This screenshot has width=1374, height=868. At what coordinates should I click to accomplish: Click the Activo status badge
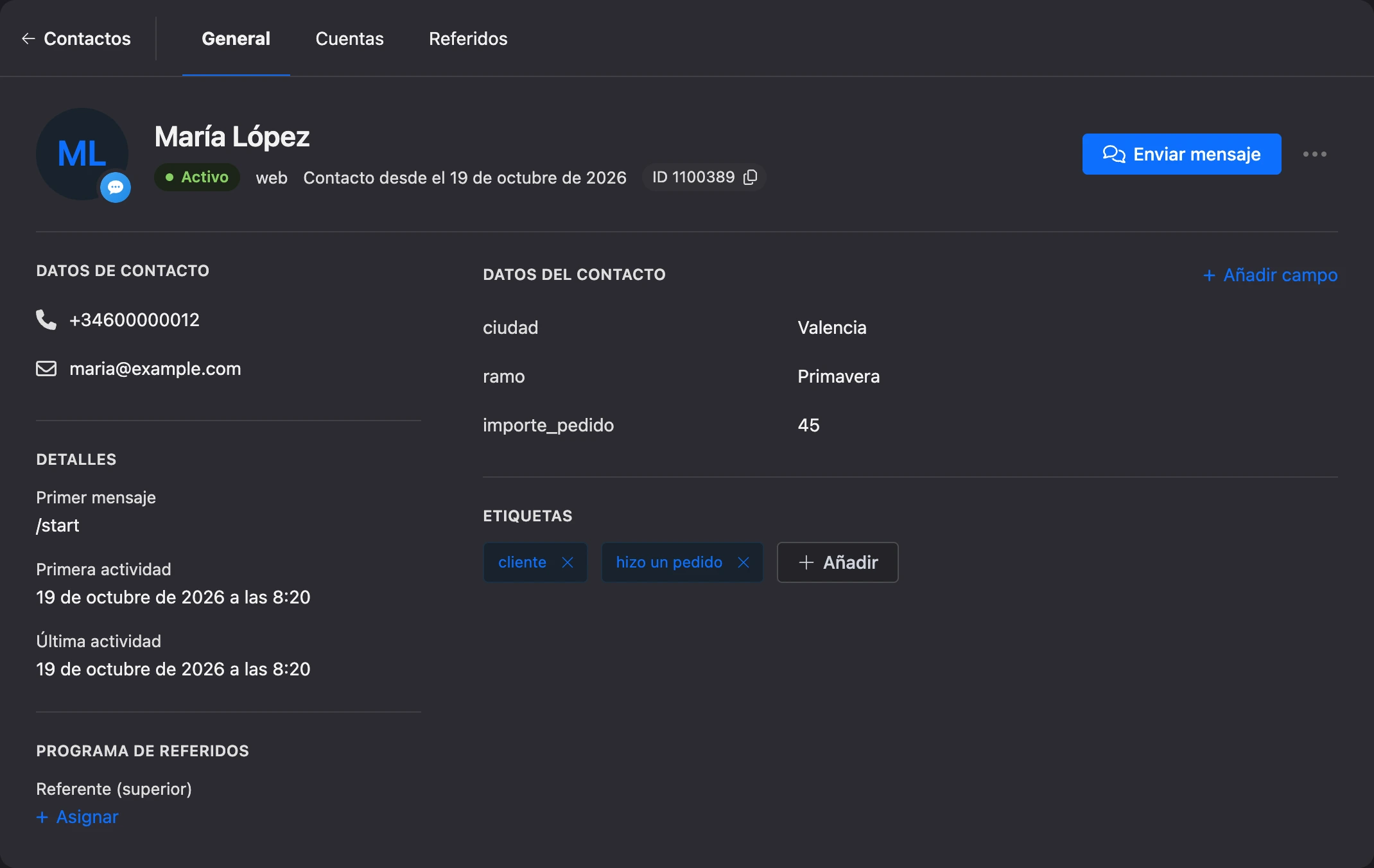click(x=197, y=177)
